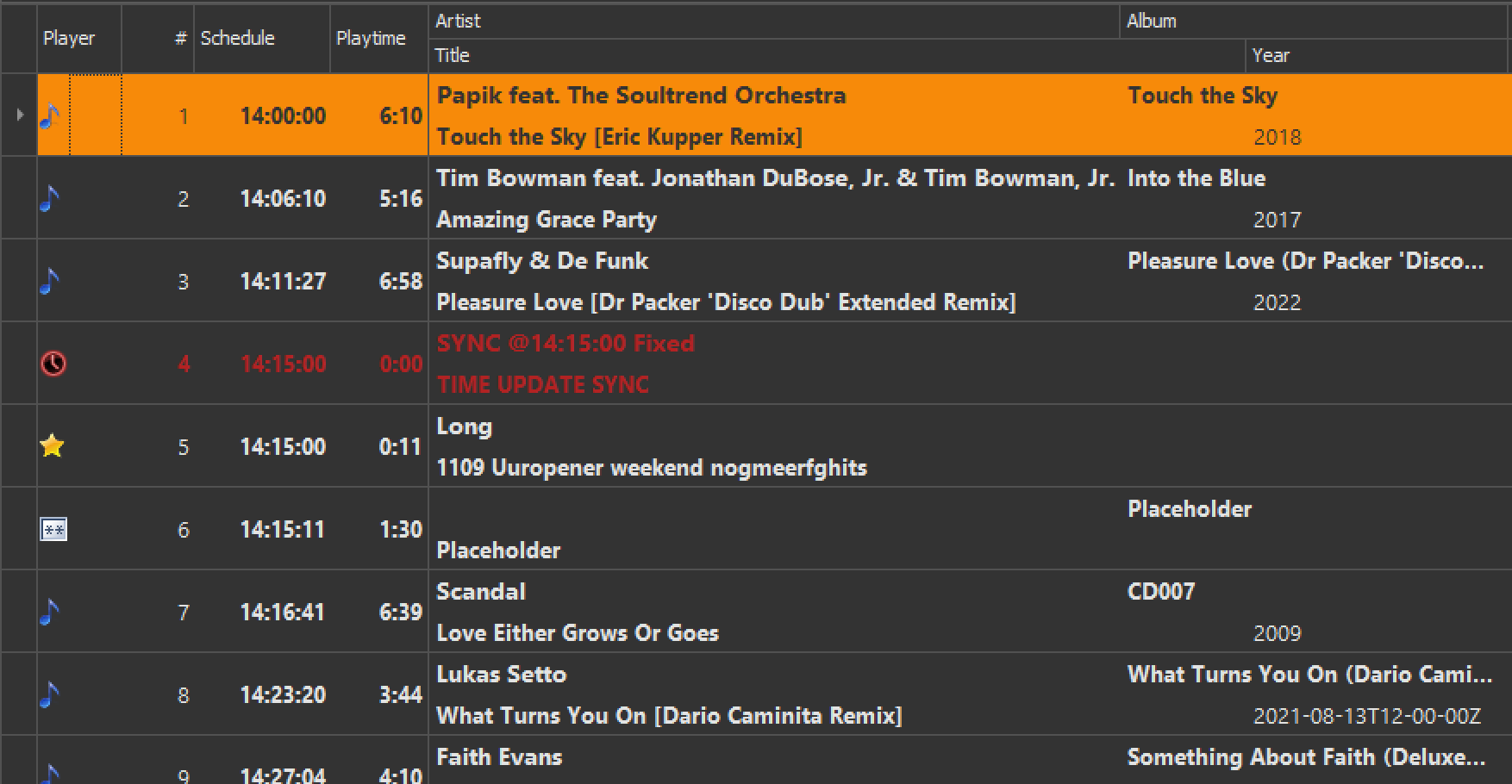
Task: Select the Touch the Sky Eric Kupper Remix title
Action: click(x=620, y=137)
